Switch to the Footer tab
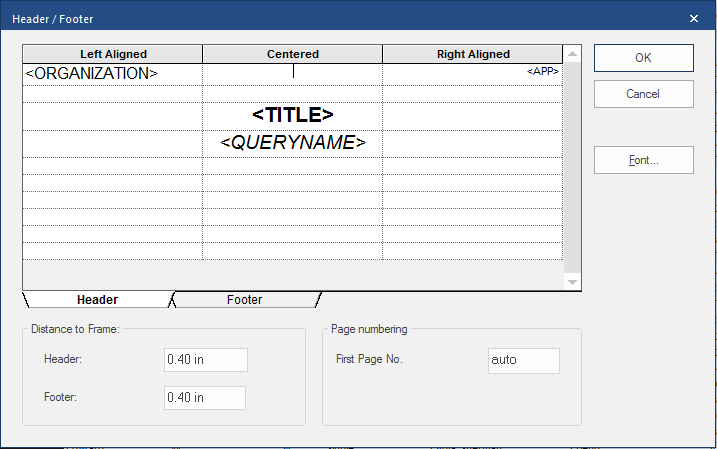This screenshot has width=717, height=449. point(245,300)
